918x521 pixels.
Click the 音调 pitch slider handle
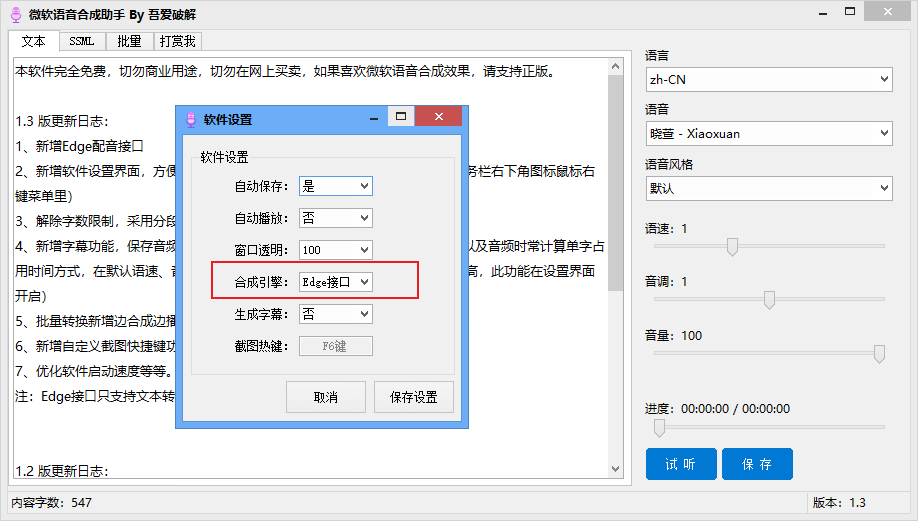[769, 300]
